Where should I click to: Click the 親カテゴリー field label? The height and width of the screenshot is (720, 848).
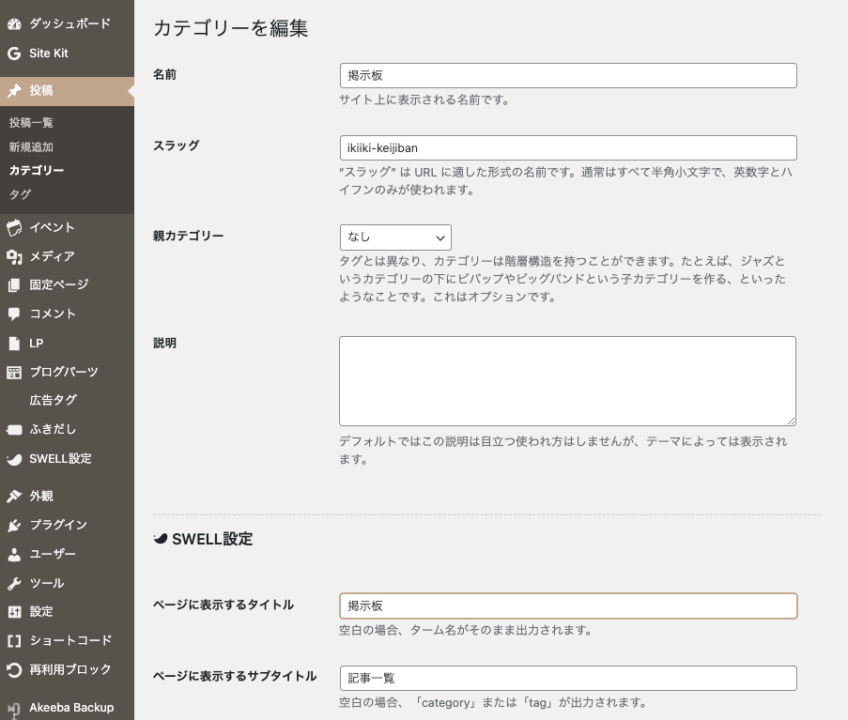(x=188, y=236)
